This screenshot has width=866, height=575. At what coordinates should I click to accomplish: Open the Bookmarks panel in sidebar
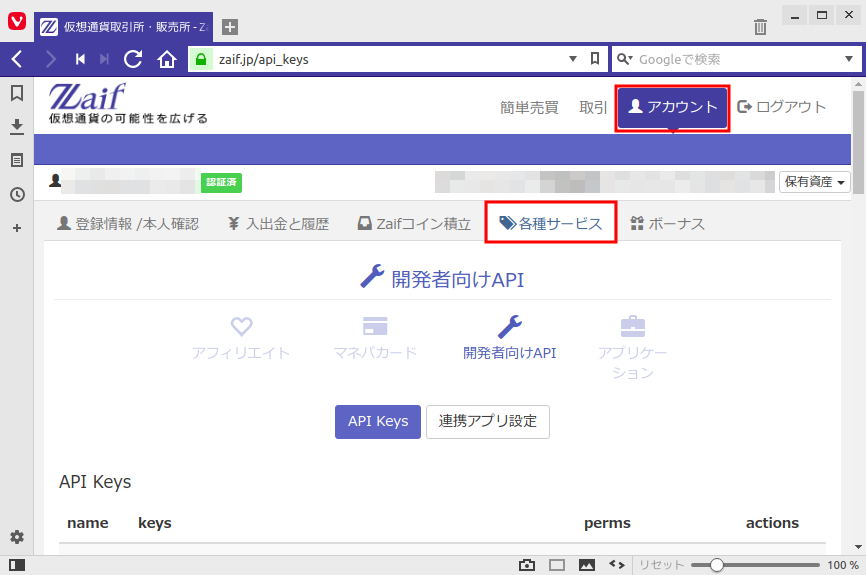17,93
